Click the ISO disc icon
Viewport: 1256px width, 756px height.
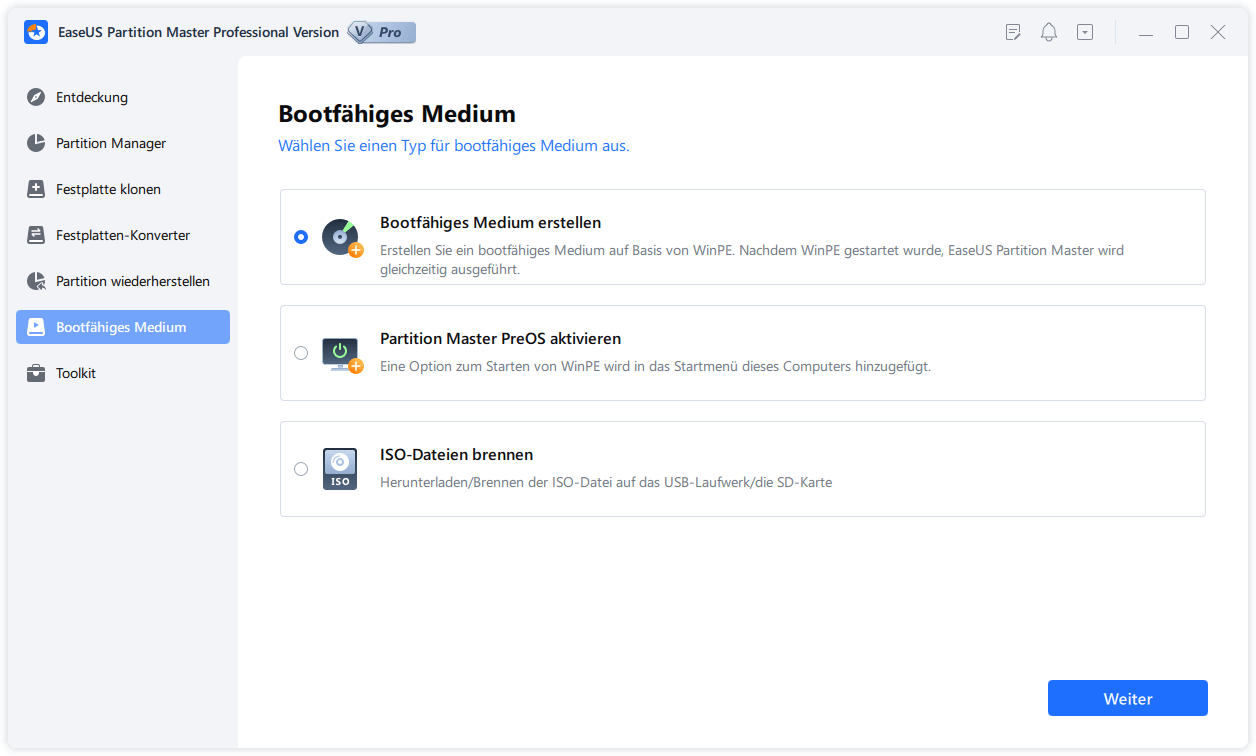(x=340, y=468)
